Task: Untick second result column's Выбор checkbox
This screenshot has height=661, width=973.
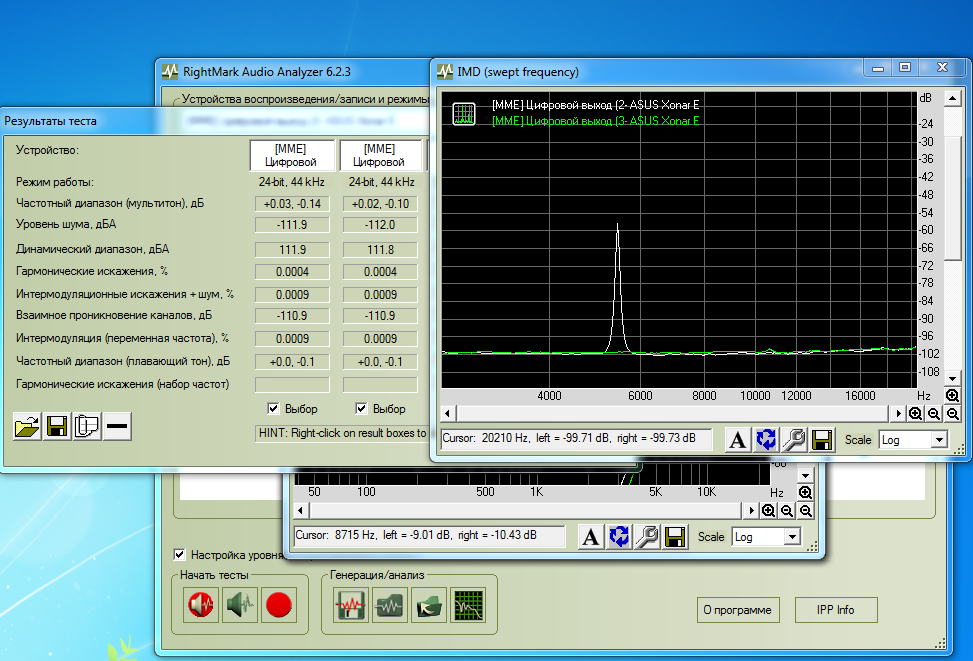Action: pyautogui.click(x=361, y=408)
